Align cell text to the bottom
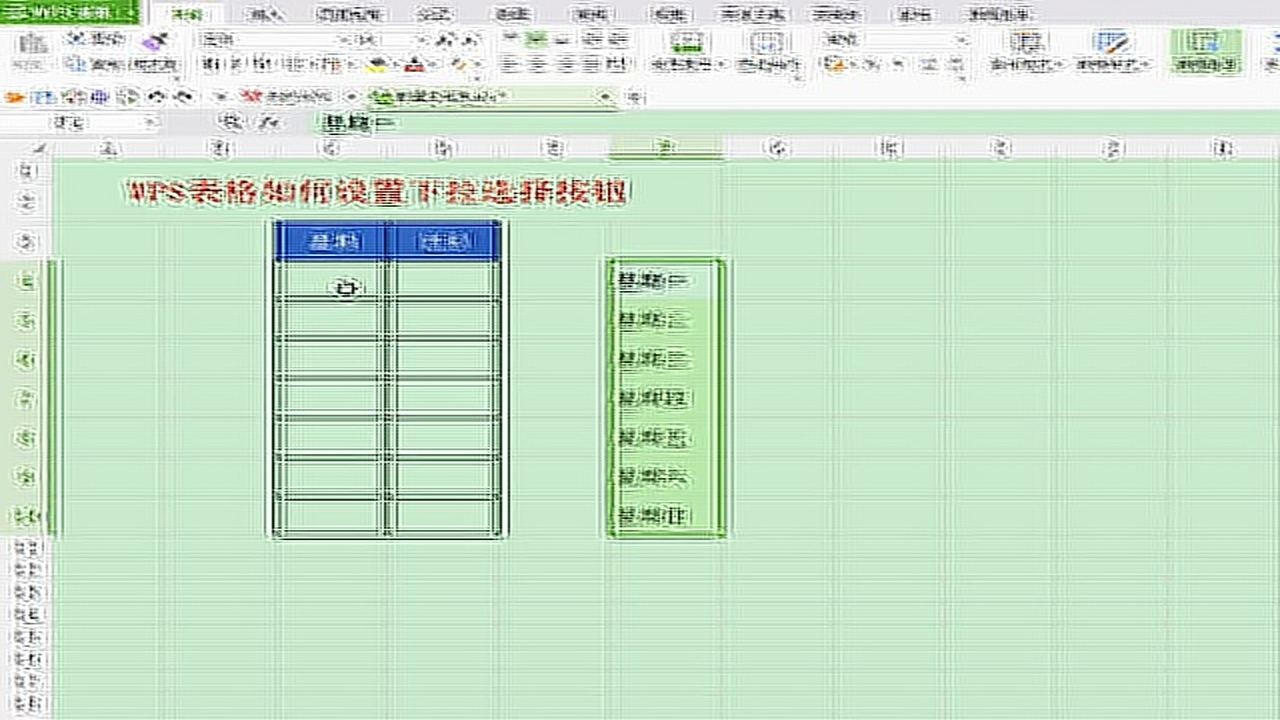1280x720 pixels. [563, 40]
